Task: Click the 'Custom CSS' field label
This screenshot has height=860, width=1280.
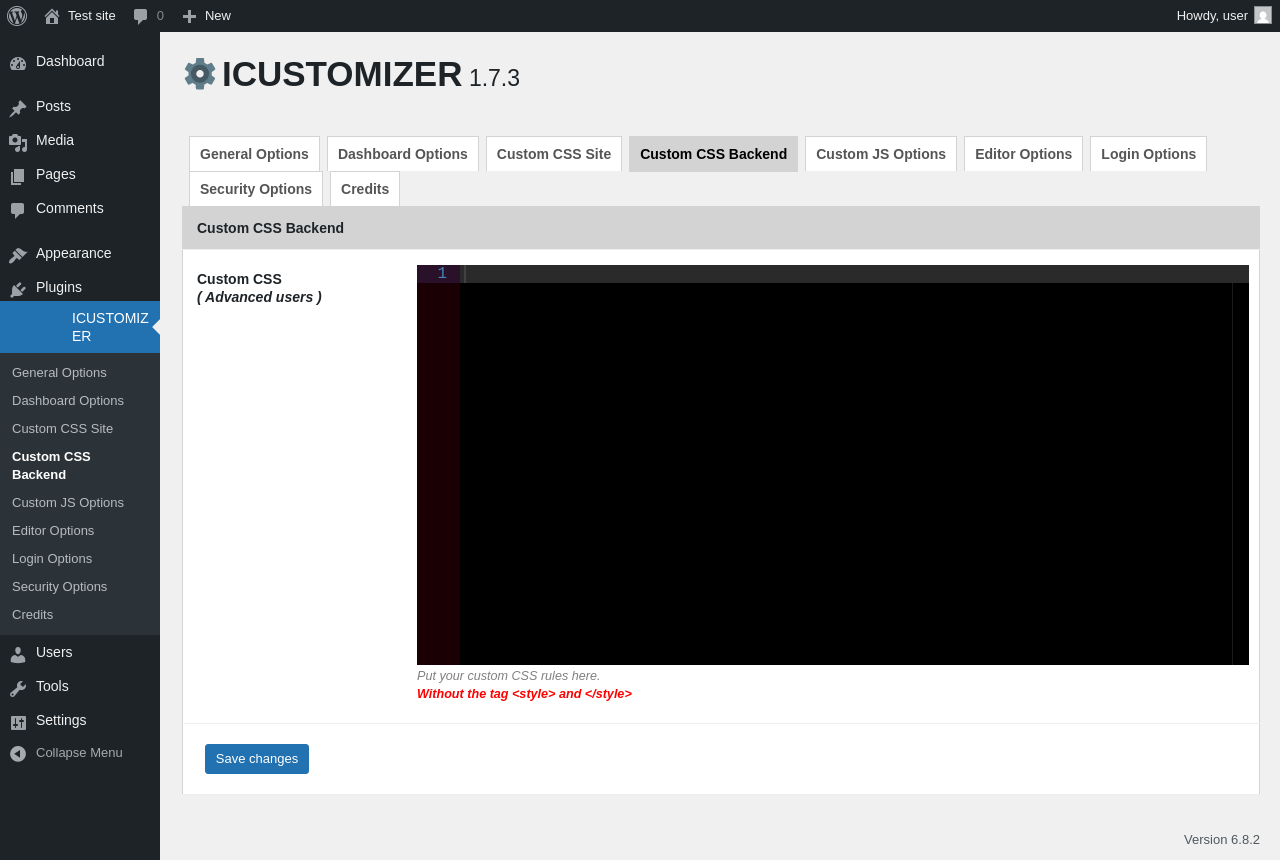Action: pos(239,279)
